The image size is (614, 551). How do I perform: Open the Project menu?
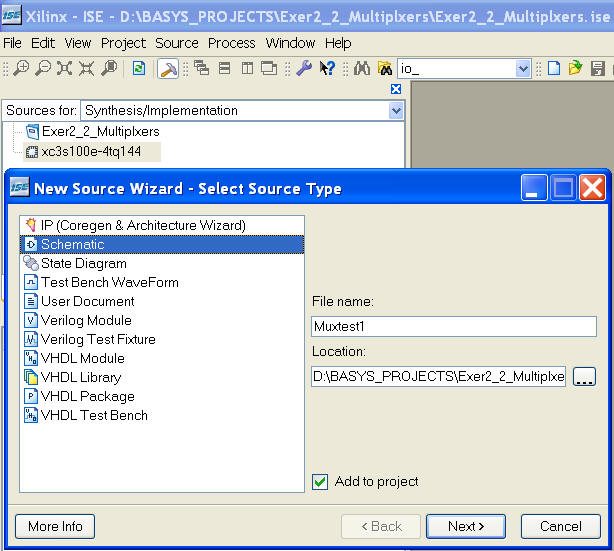click(x=123, y=43)
